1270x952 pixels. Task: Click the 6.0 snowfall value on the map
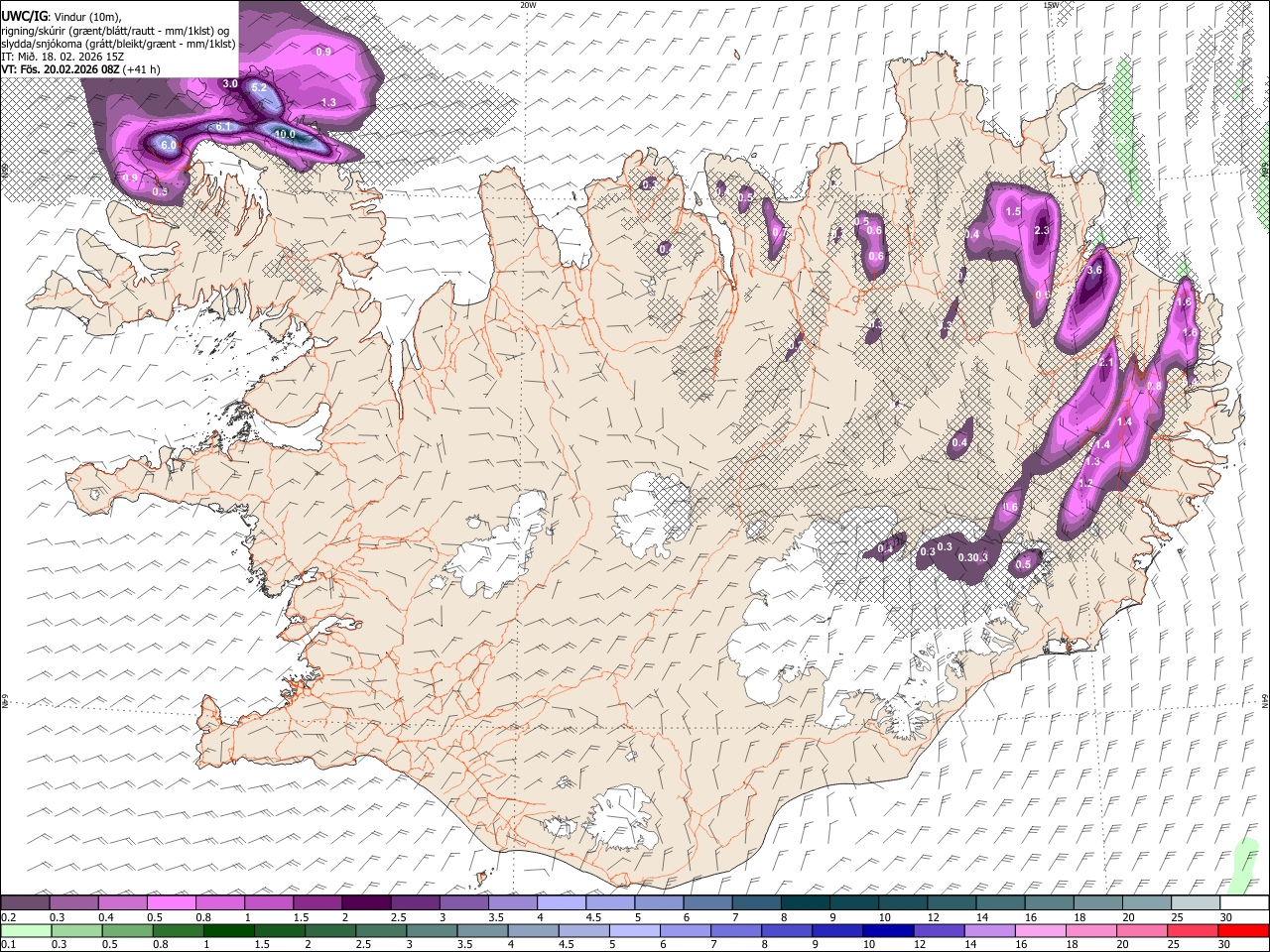169,146
